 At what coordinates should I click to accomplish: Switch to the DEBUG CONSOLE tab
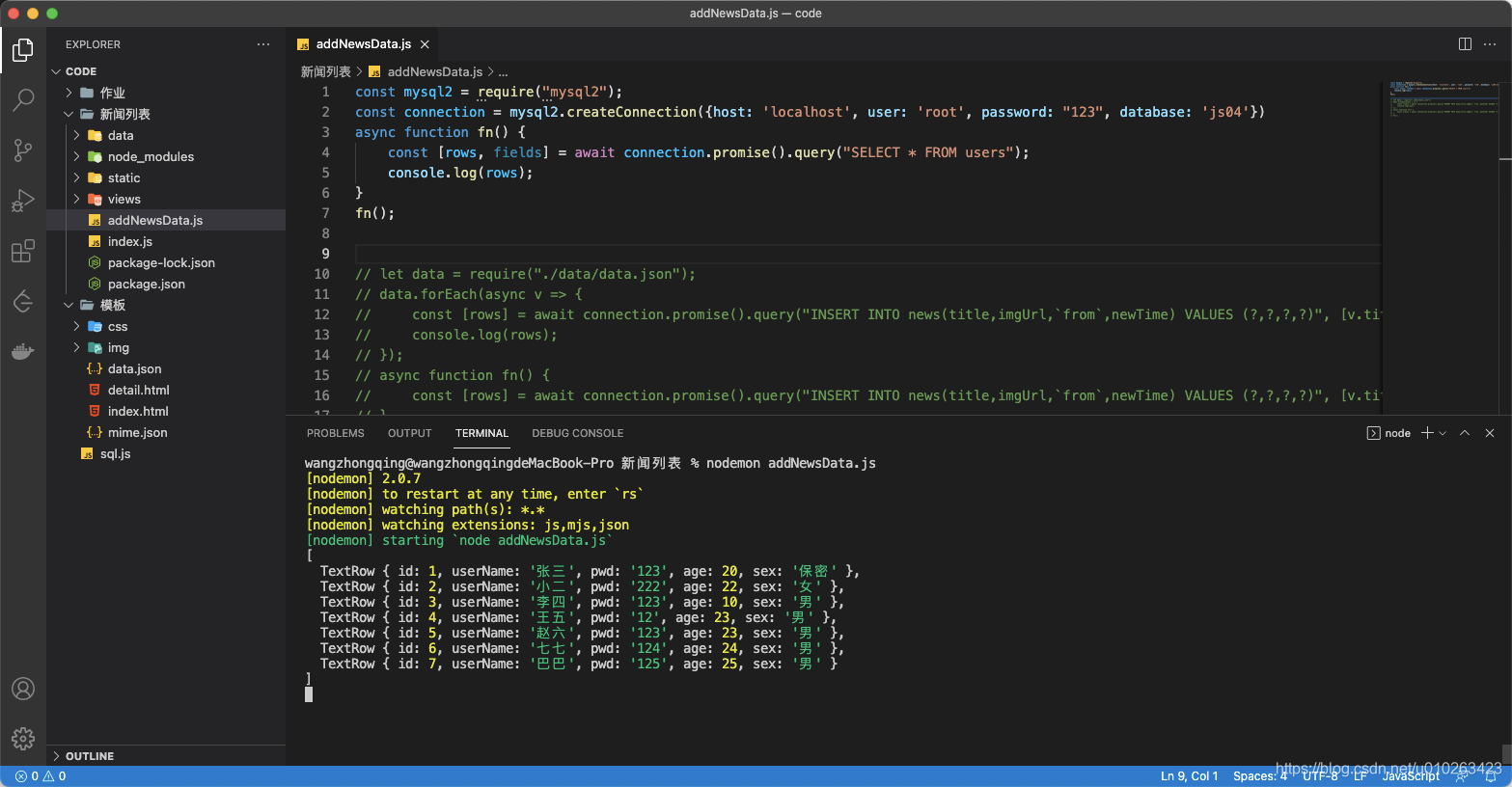[577, 433]
